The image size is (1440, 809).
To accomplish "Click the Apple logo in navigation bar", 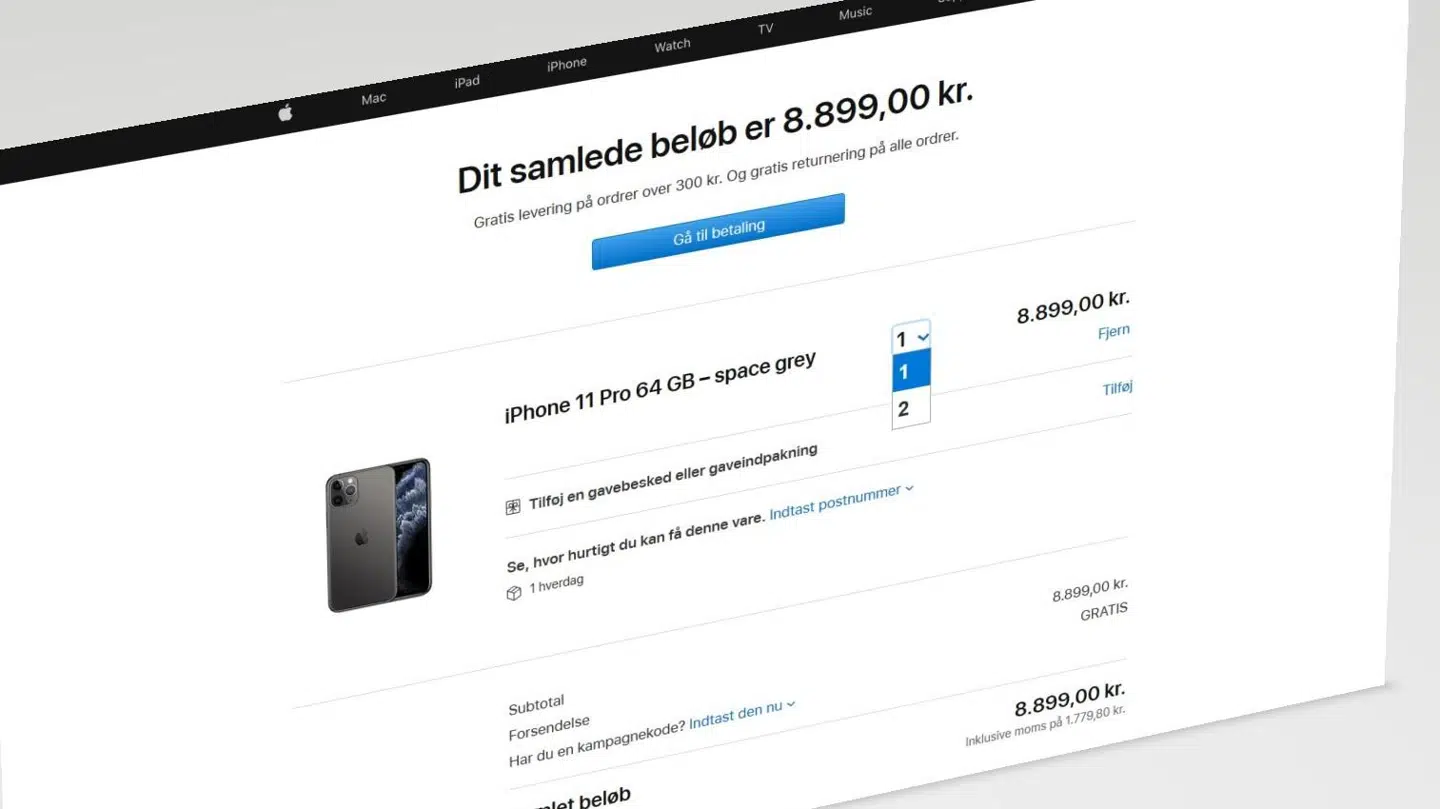I will 285,113.
